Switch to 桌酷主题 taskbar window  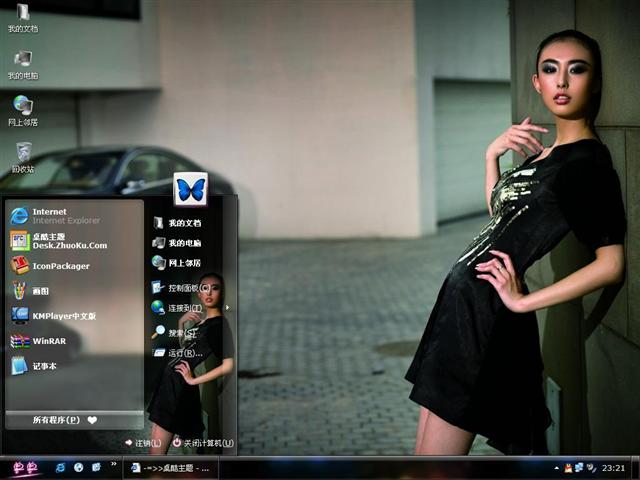click(x=171, y=469)
